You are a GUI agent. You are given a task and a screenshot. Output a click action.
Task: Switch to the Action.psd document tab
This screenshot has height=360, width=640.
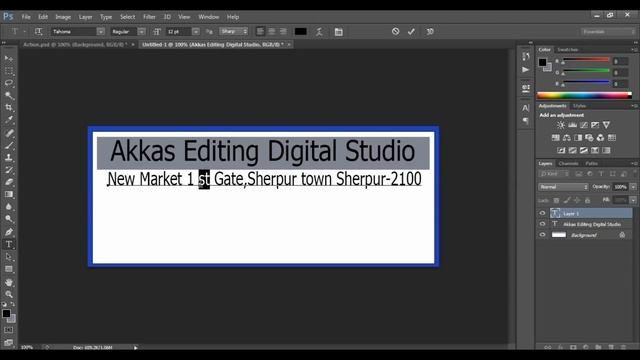[76, 44]
